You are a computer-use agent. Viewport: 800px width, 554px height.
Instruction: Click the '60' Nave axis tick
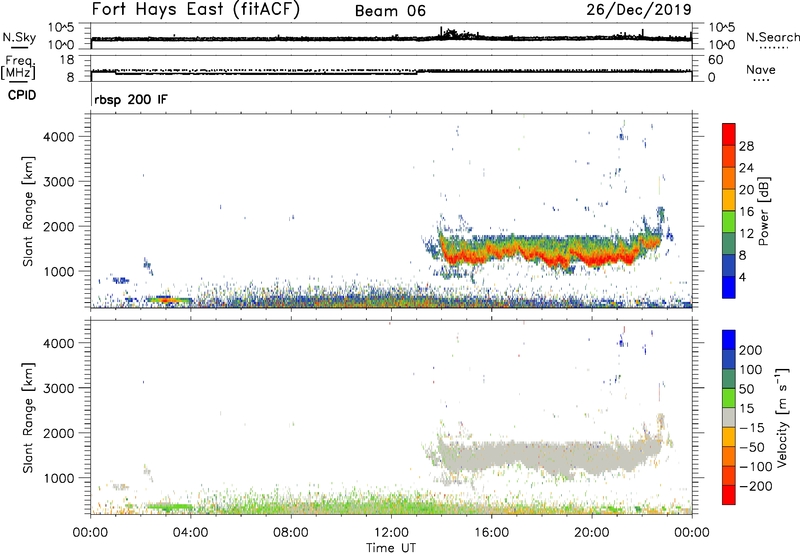tap(715, 60)
